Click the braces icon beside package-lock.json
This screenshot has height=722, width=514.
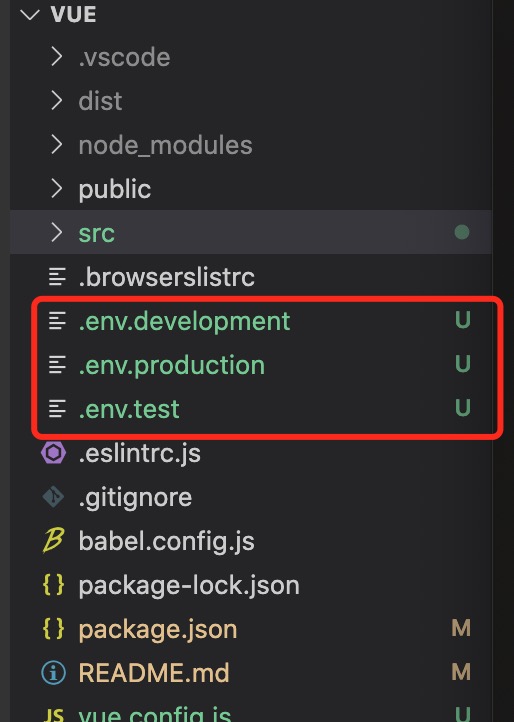tap(53, 585)
